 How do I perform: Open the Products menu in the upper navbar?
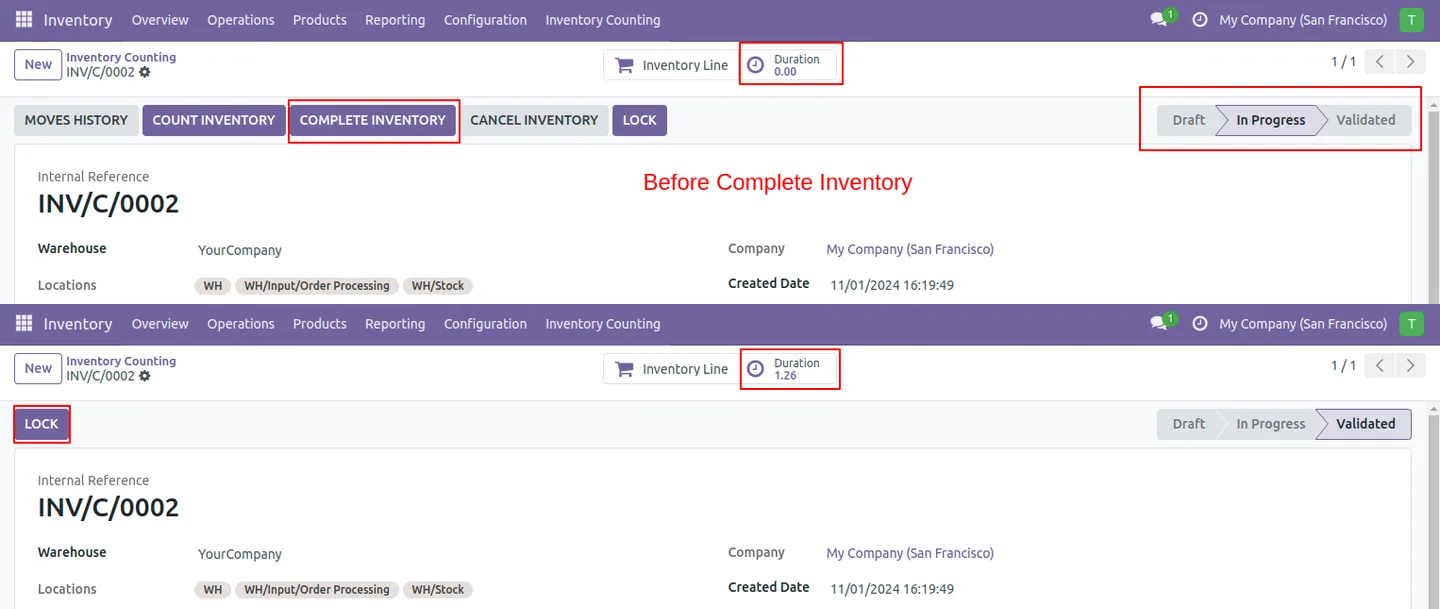click(320, 20)
